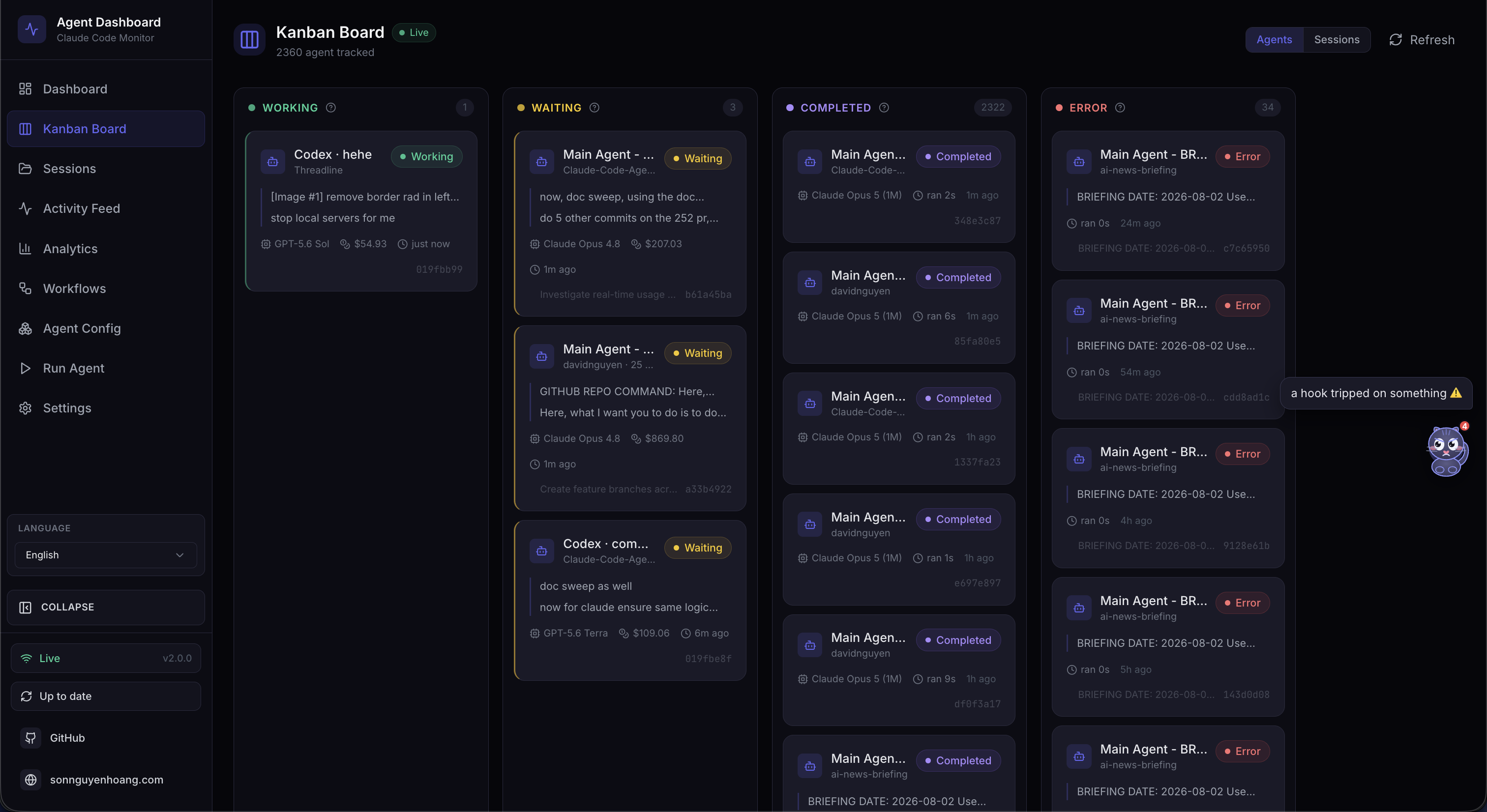Go to Dashboard page

point(106,89)
